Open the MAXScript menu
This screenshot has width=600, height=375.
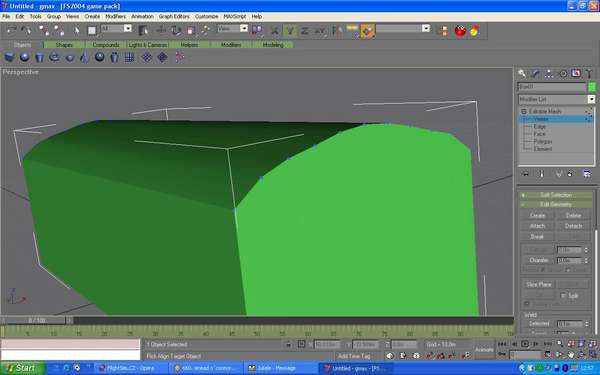click(x=235, y=16)
